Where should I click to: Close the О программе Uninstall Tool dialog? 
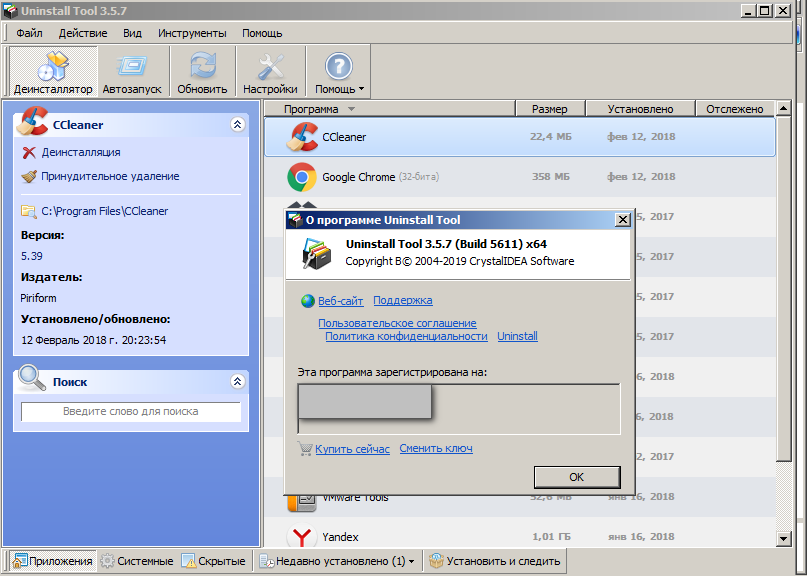pyautogui.click(x=622, y=220)
